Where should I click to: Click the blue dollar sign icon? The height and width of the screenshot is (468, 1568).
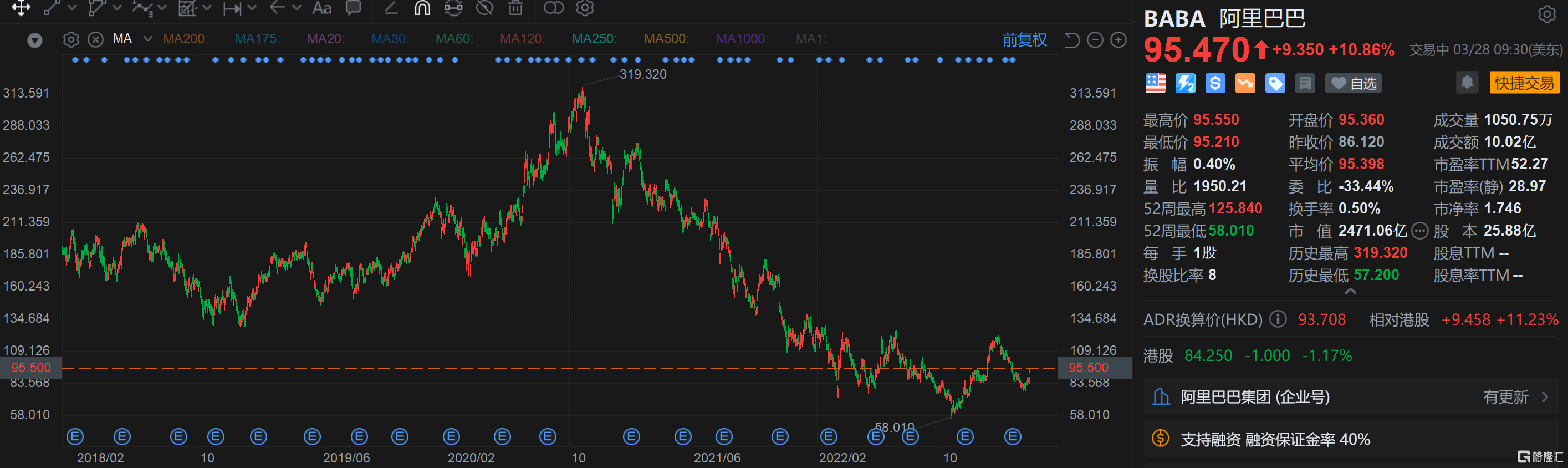[x=1215, y=83]
